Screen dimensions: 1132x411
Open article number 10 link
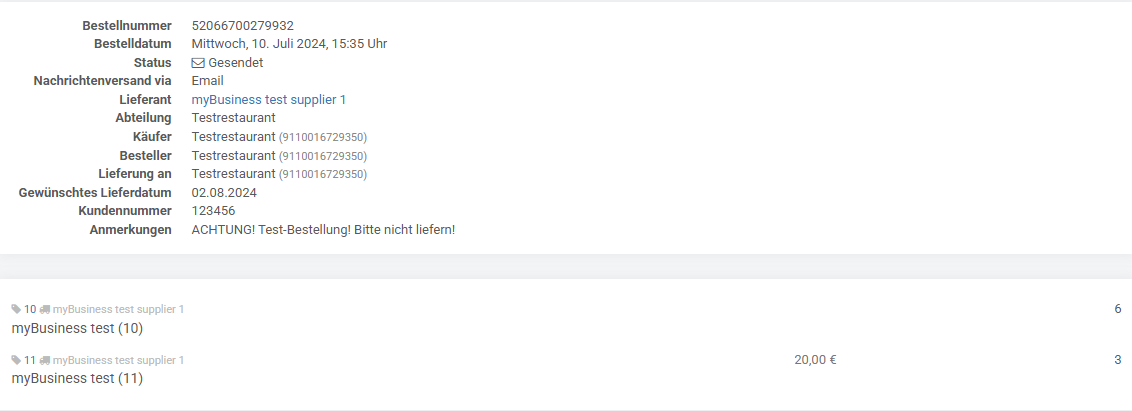(x=30, y=309)
